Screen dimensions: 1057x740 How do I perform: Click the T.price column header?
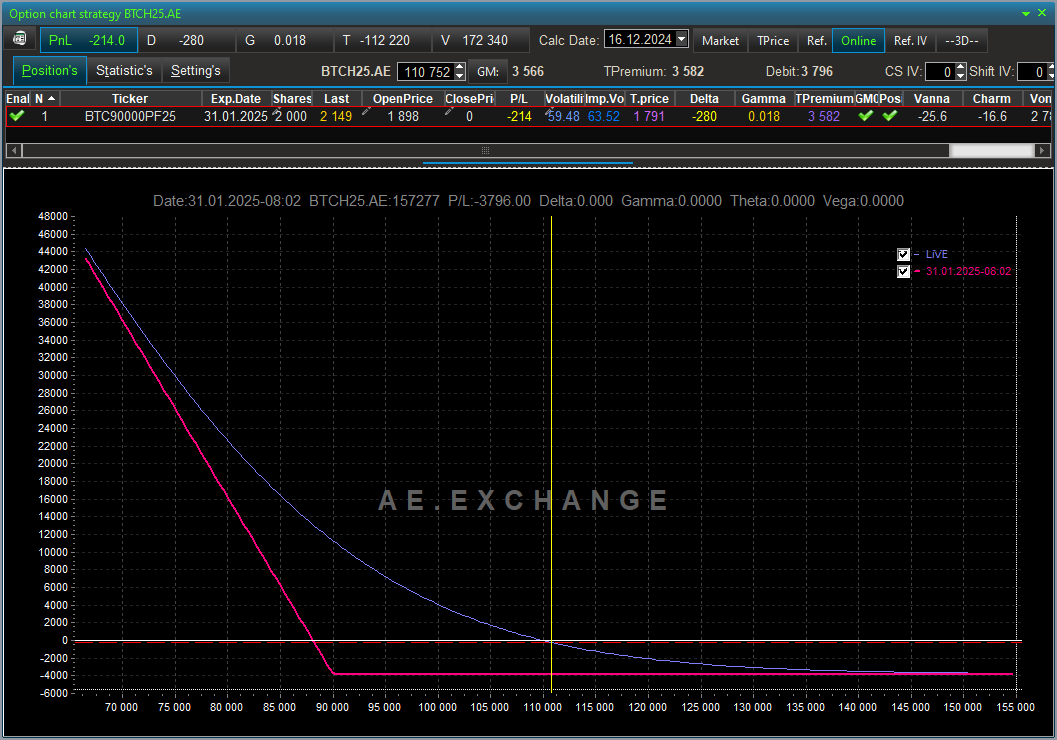(x=649, y=98)
